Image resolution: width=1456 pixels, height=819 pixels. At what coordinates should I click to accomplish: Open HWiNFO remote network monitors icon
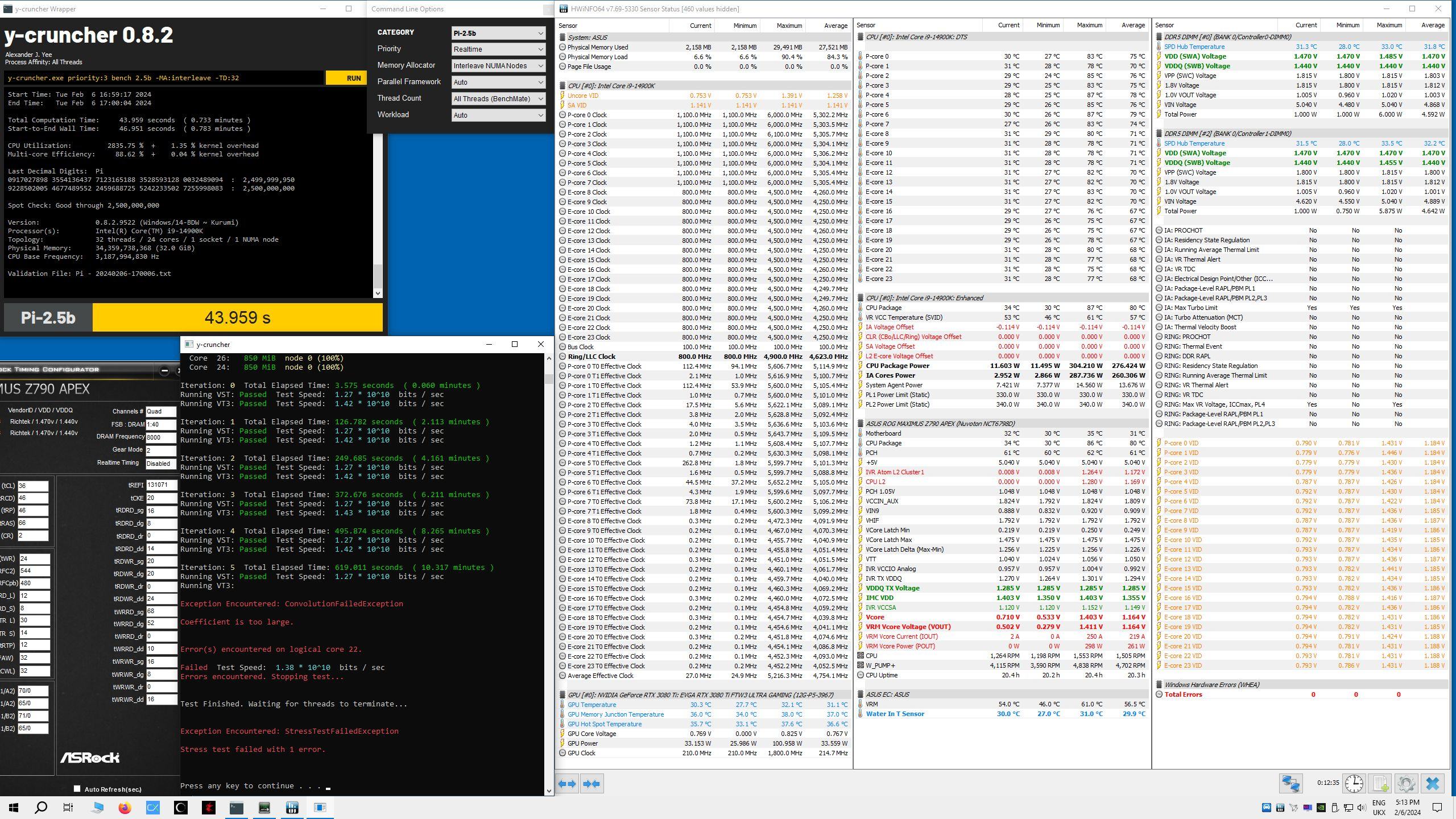[x=1290, y=784]
